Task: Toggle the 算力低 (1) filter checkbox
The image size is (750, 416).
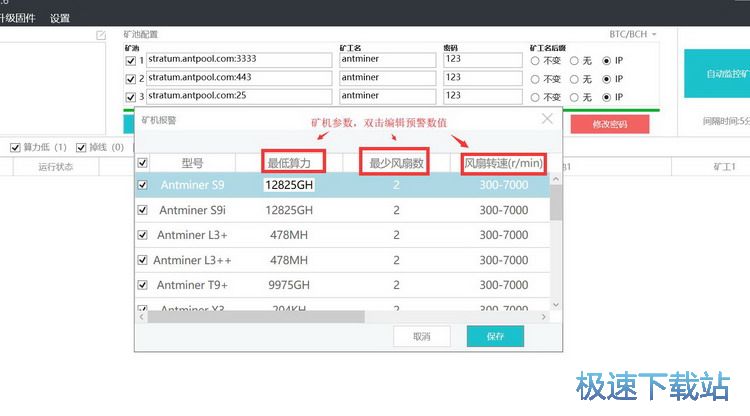Action: pyautogui.click(x=15, y=147)
